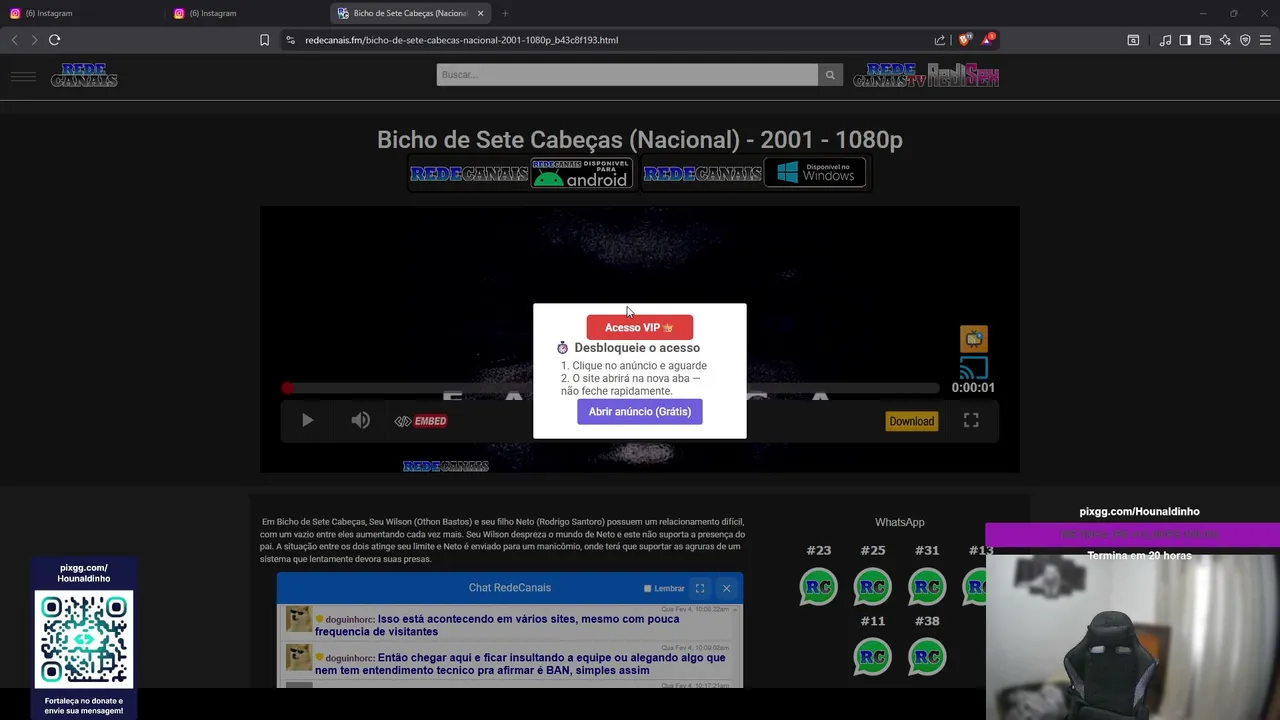
Task: Open the VPN shield icon
Action: click(x=1245, y=40)
